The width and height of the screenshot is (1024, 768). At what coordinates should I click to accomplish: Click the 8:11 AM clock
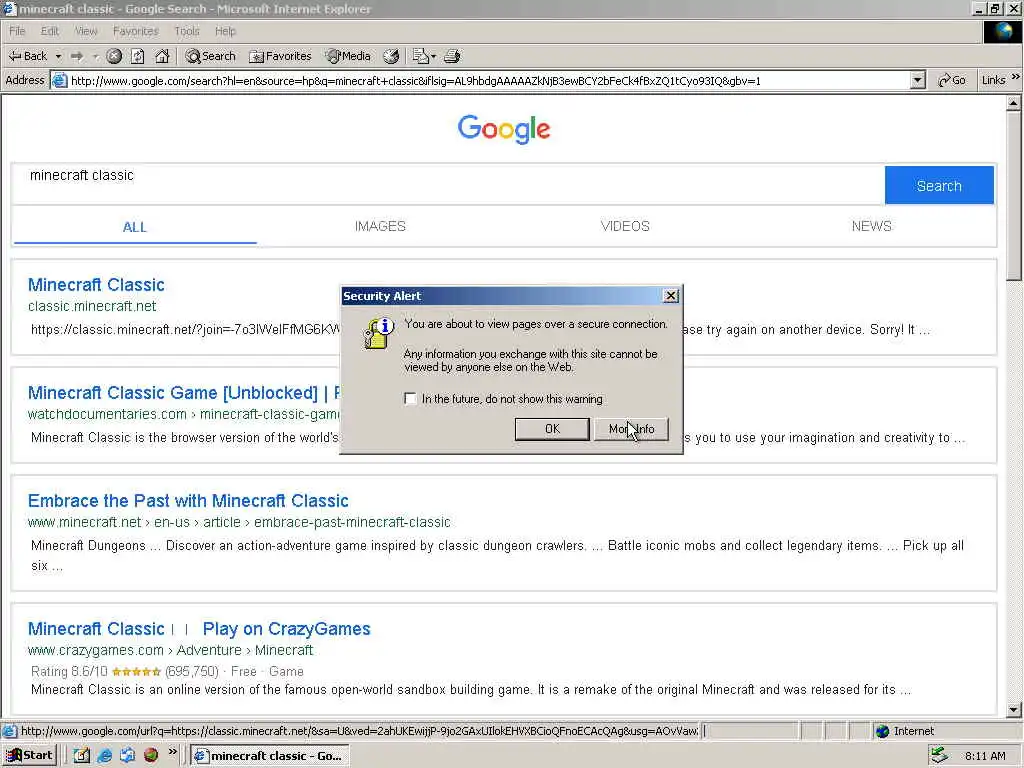tap(985, 756)
